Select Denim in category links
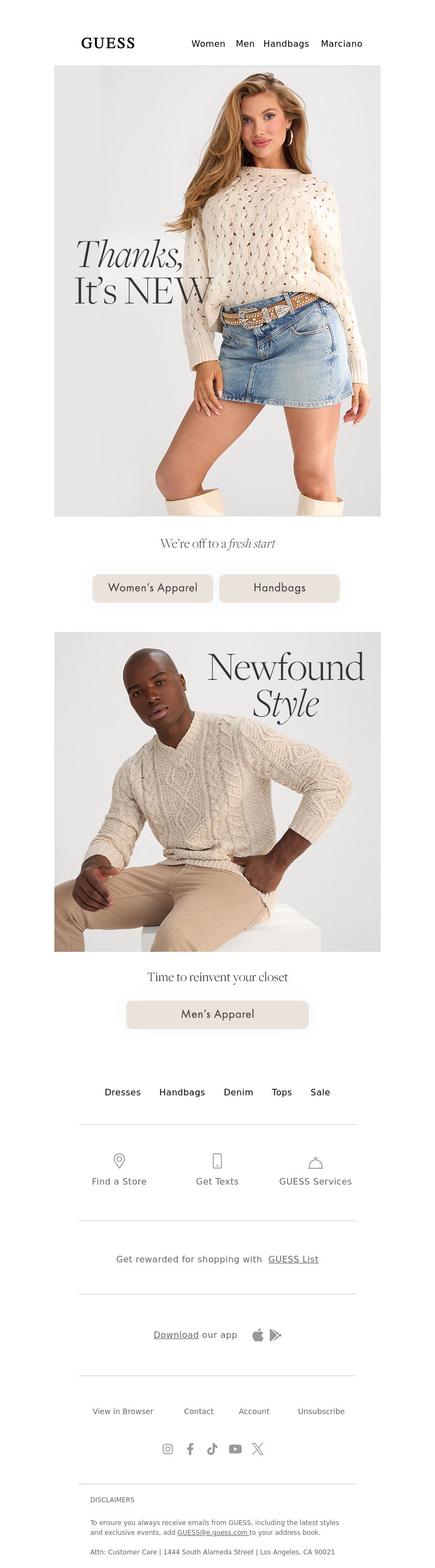Screen dimensions: 435x1568 [x=239, y=1092]
